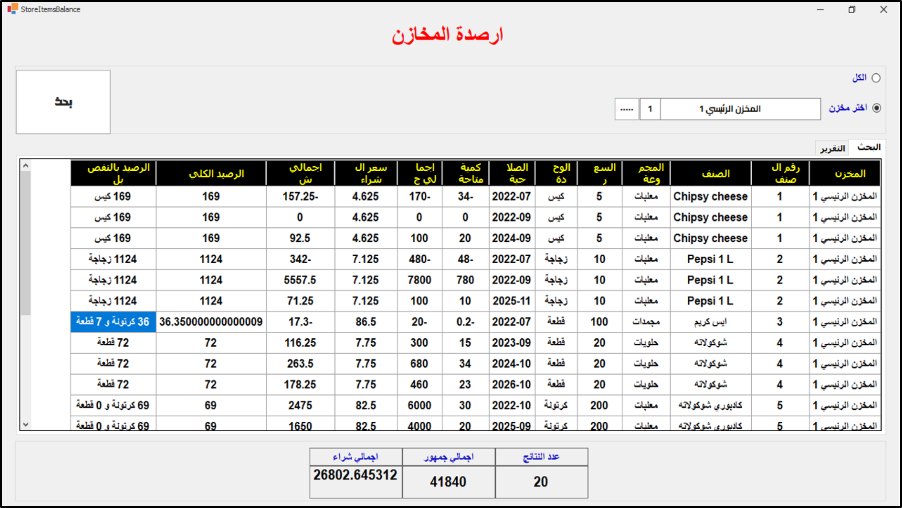902x508 pixels.
Task: Click the scroll down arrow of table
Action: (x=26, y=425)
